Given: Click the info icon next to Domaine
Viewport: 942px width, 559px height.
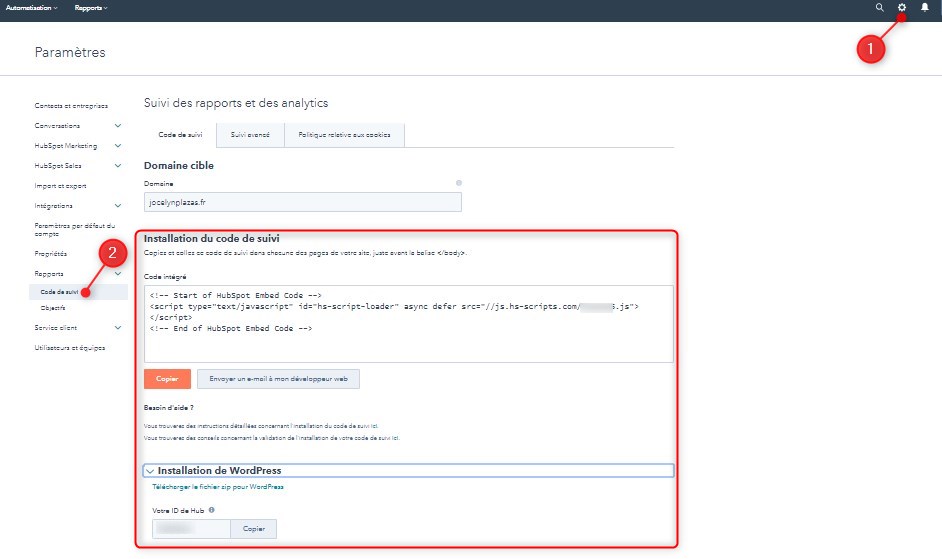Looking at the screenshot, I should (458, 183).
